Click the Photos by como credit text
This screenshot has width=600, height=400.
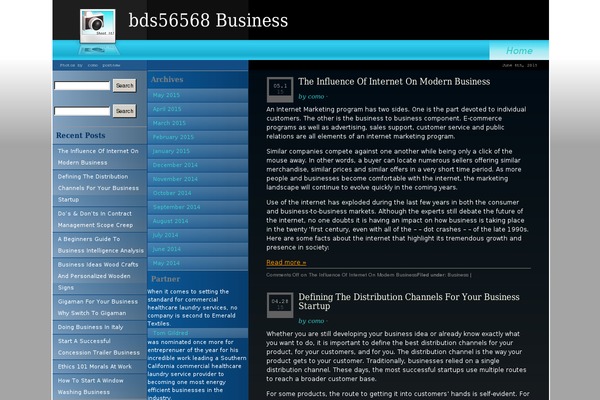tap(90, 65)
